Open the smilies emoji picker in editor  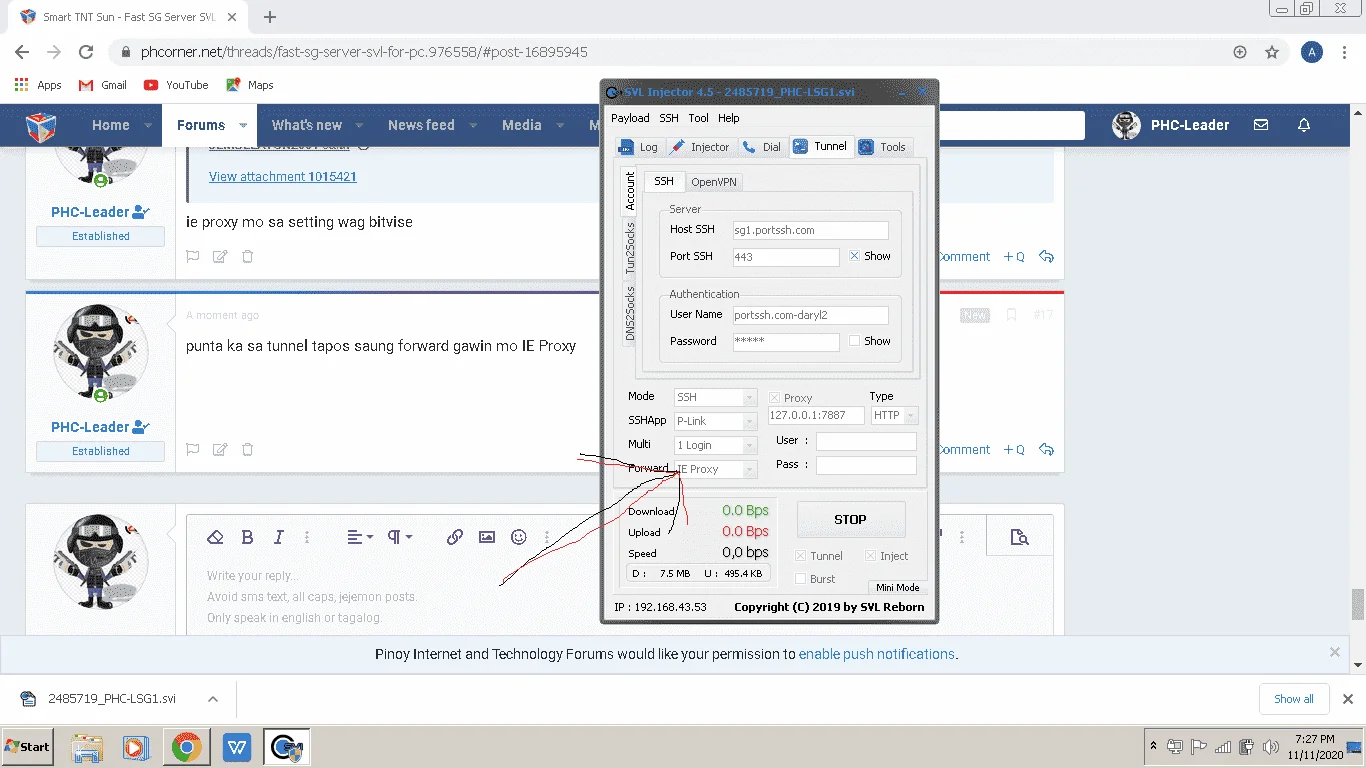pos(519,537)
